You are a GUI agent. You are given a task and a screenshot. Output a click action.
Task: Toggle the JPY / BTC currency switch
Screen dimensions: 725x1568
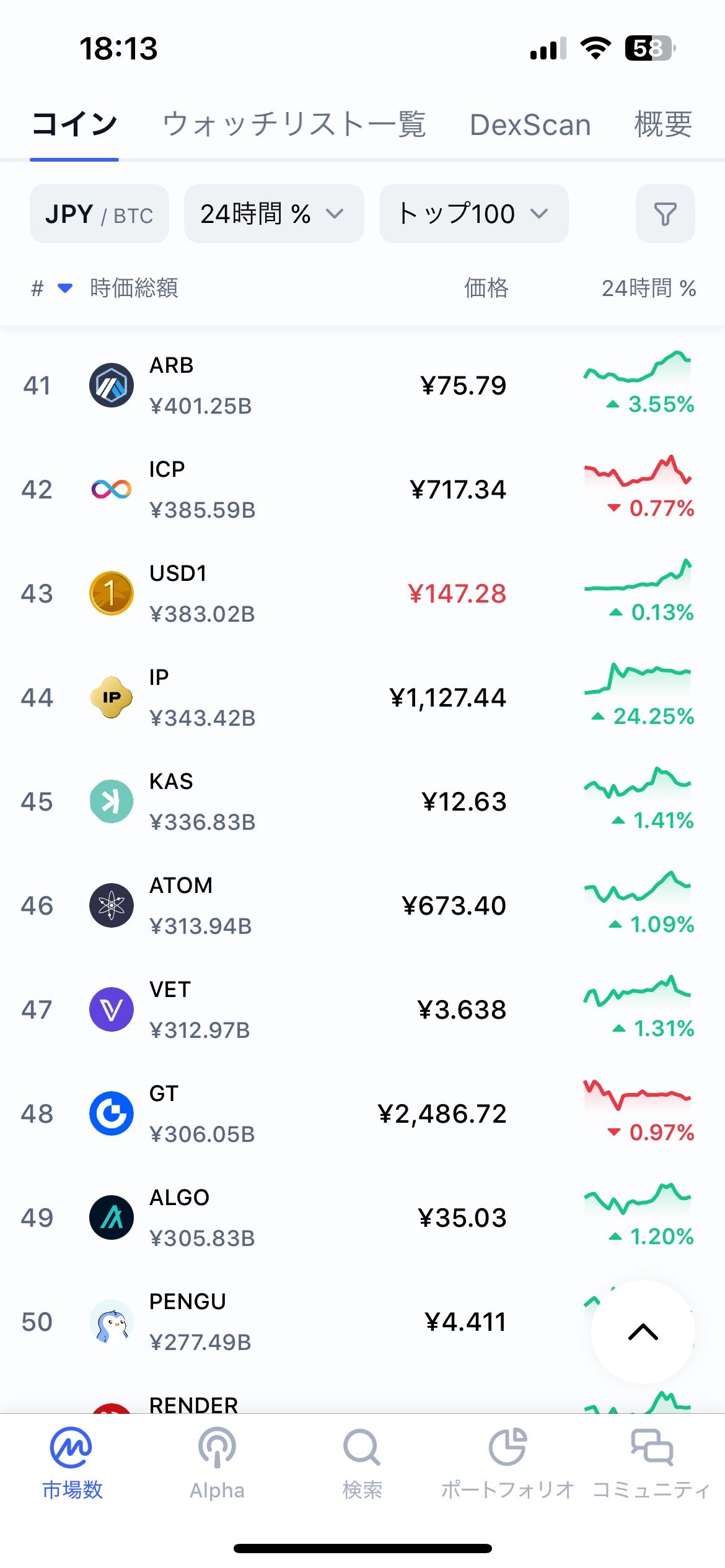point(99,214)
